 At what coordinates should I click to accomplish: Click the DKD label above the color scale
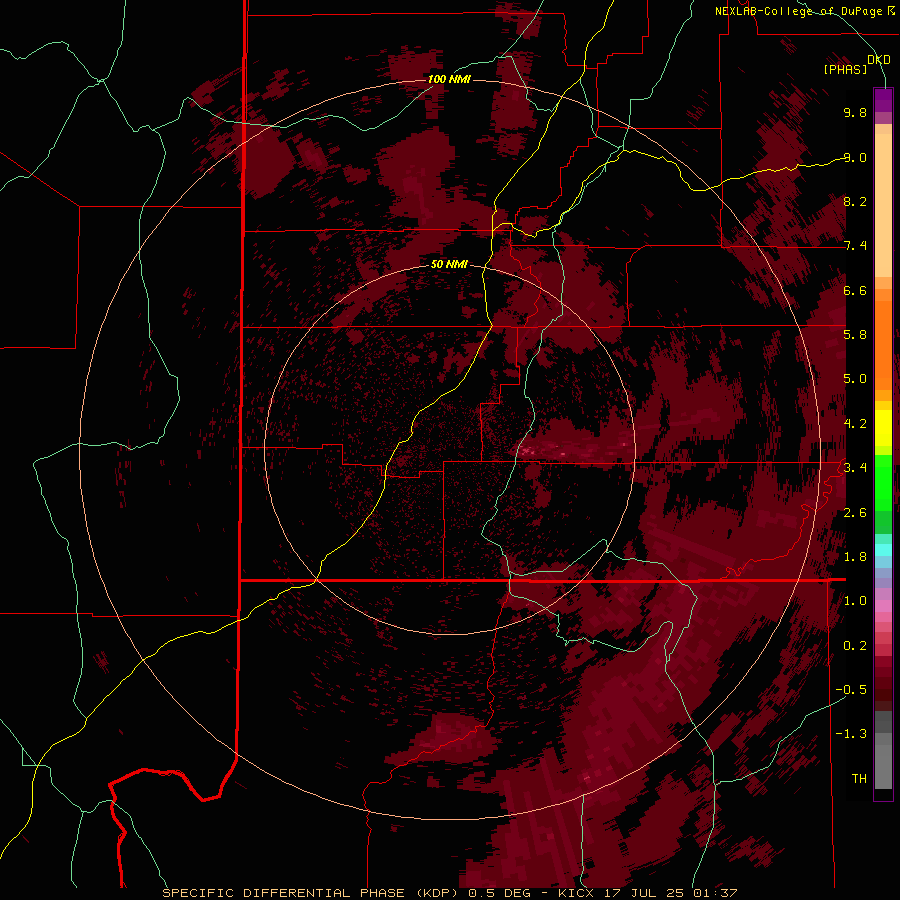click(x=879, y=59)
